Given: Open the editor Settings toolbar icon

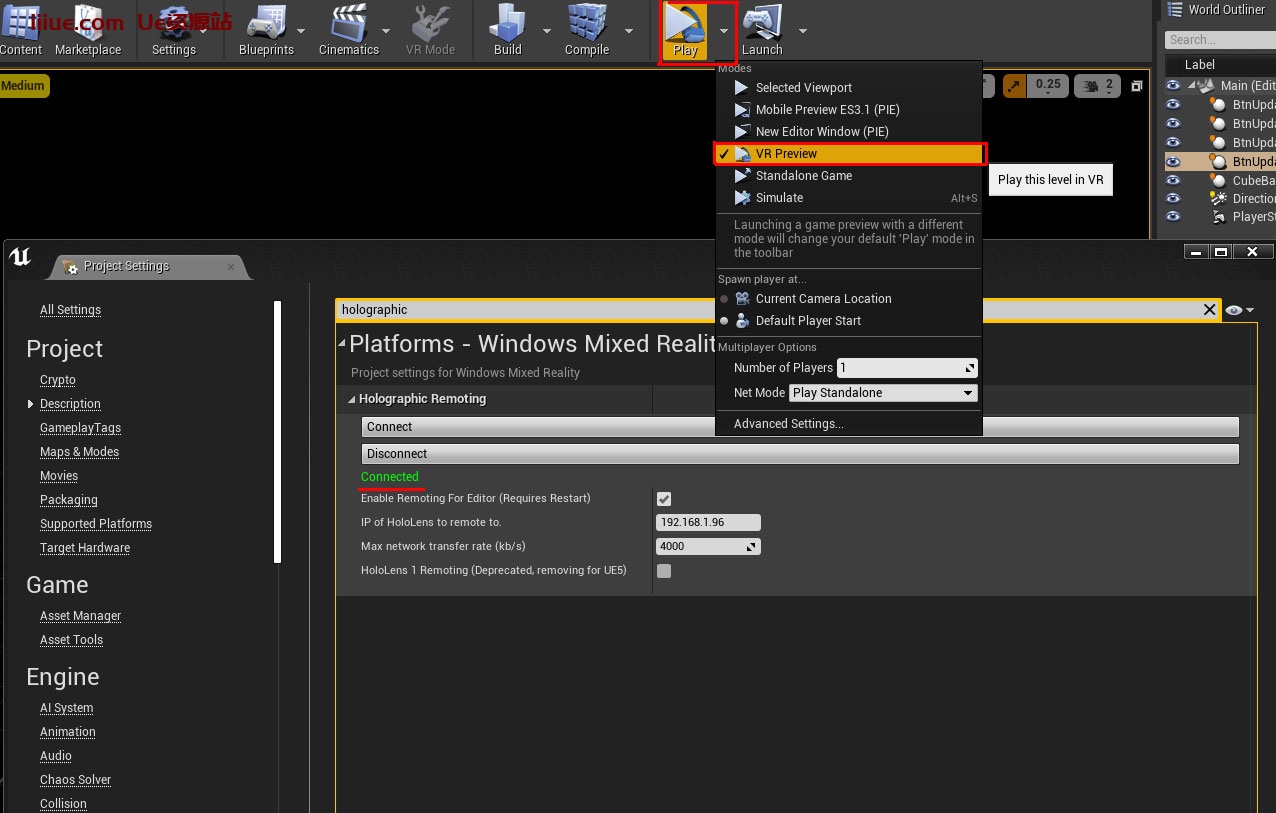Looking at the screenshot, I should [174, 29].
